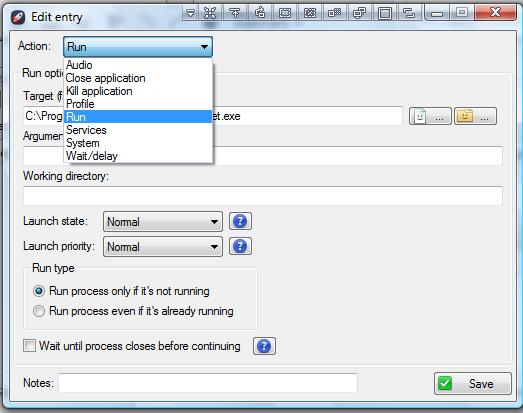Screen dimensions: 523x413
Task: Open the Launch state dropdown
Action: [x=163, y=222]
